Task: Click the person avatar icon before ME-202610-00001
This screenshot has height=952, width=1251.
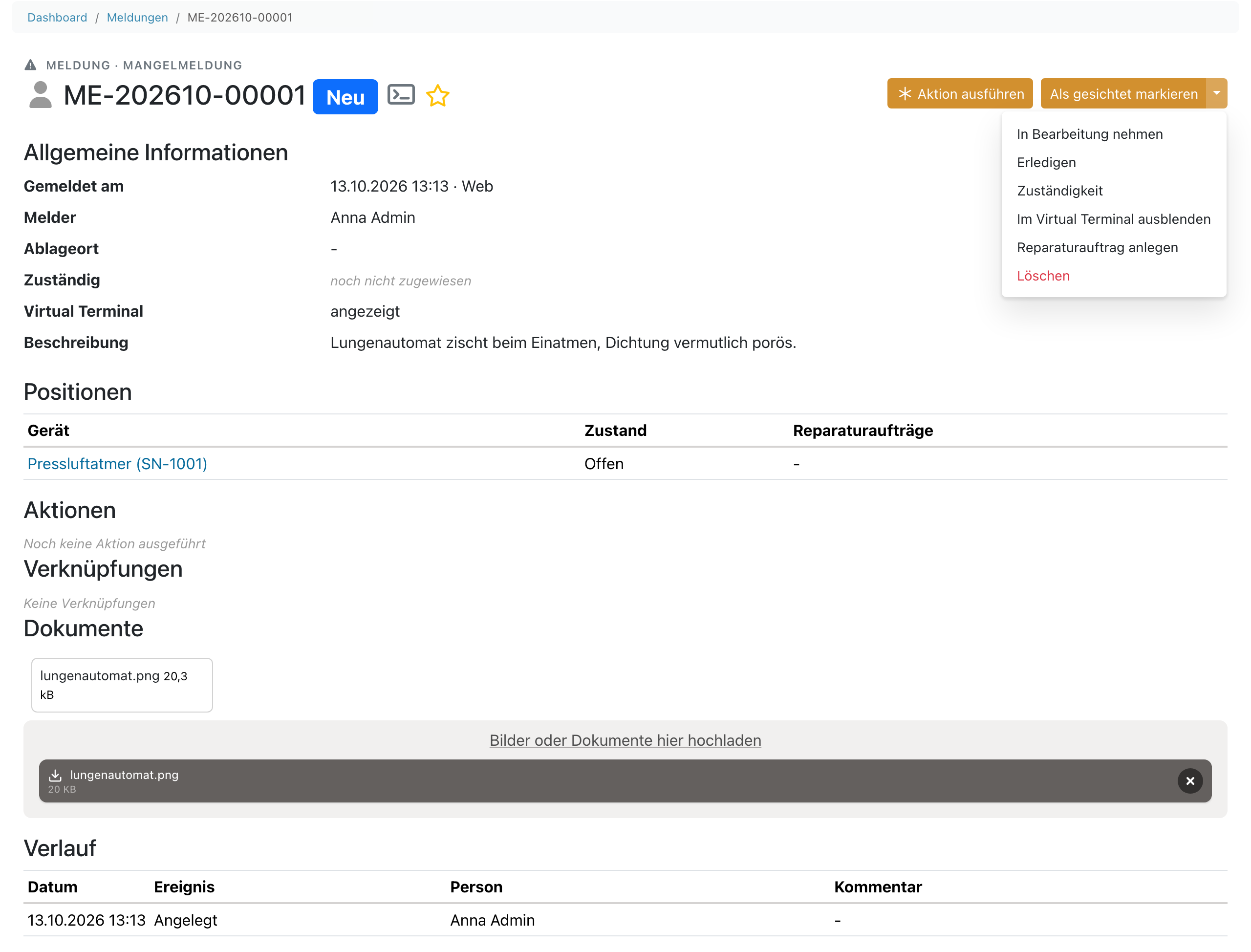Action: [40, 95]
